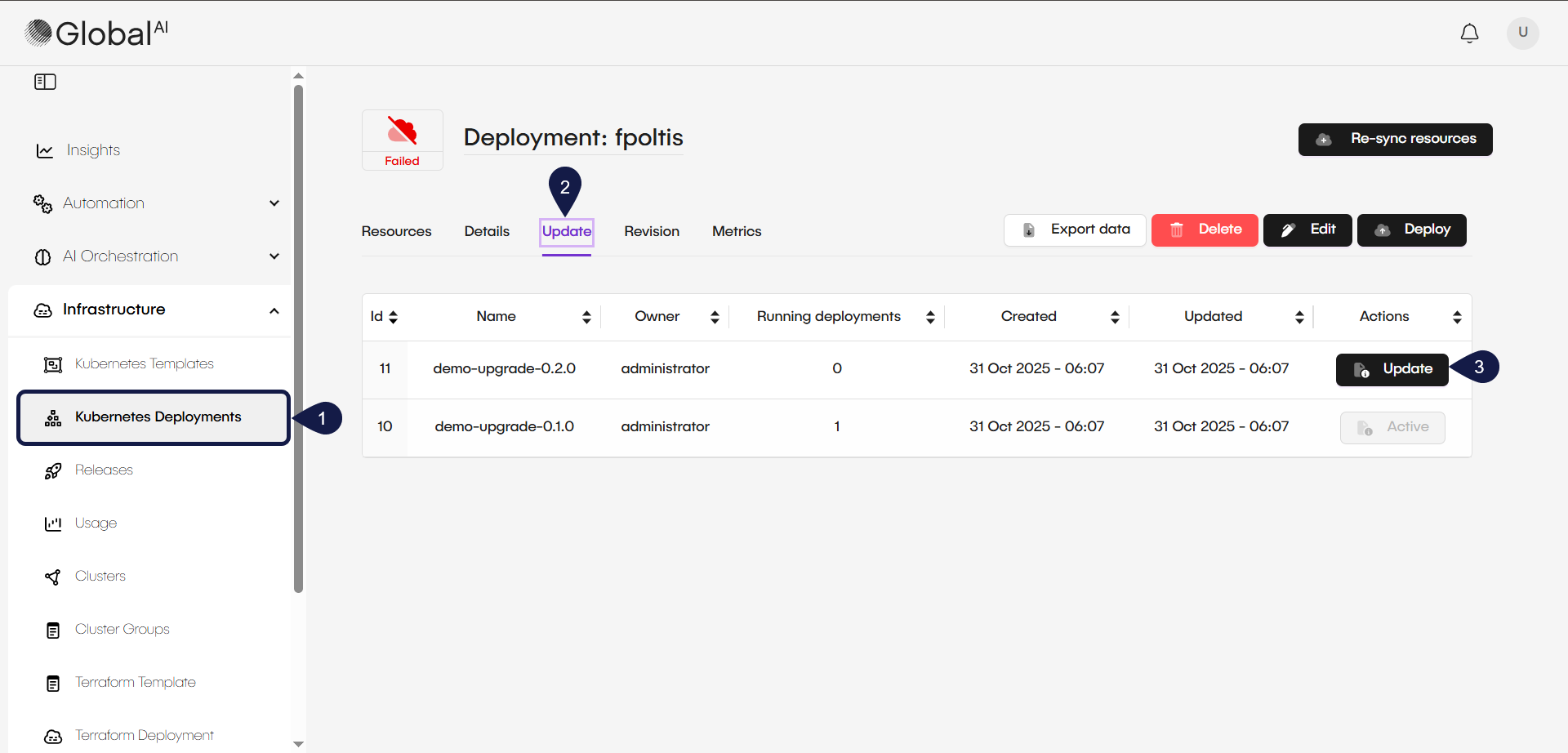Viewport: 1568px width, 753px height.
Task: Click the Kubernetes Templates icon
Action: [53, 365]
